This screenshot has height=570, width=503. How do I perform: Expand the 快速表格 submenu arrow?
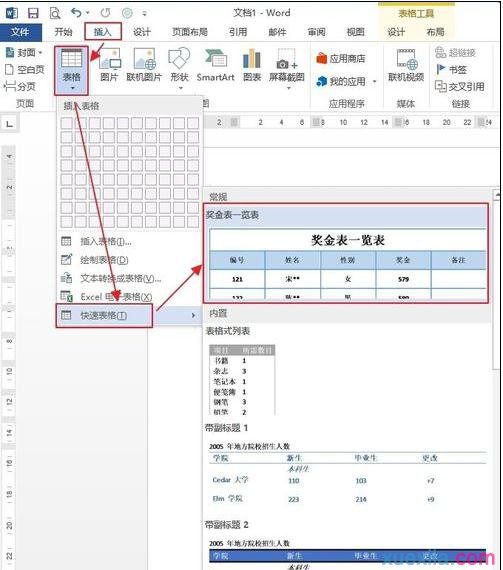coord(194,315)
